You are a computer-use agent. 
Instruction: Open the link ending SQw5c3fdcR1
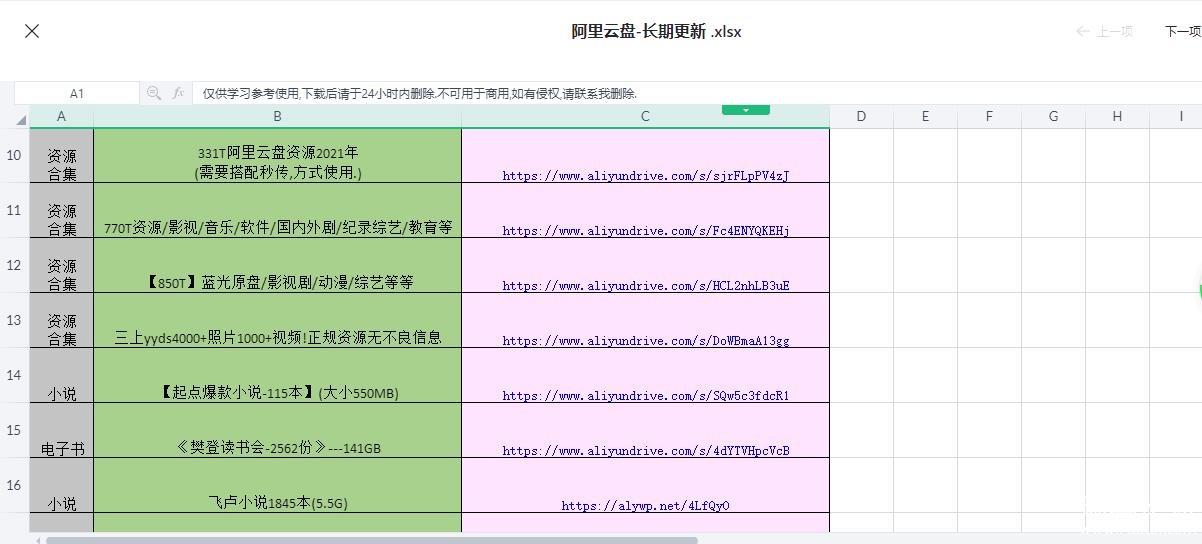point(646,396)
